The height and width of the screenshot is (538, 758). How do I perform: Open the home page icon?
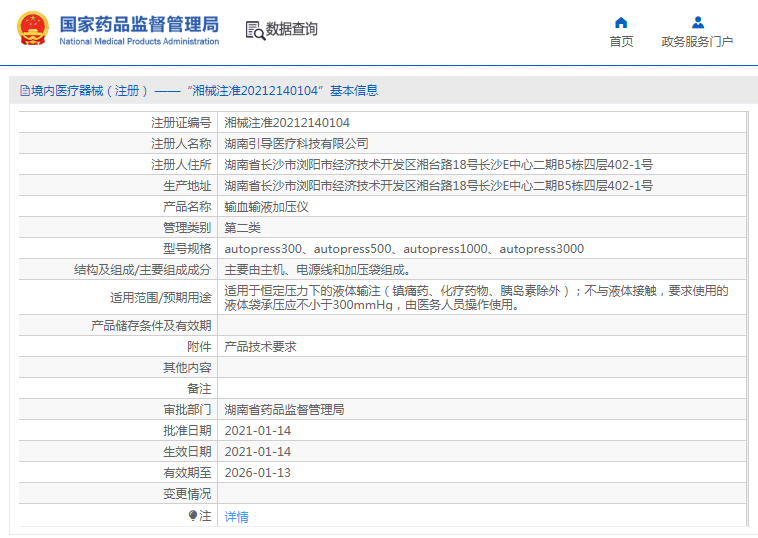[x=621, y=22]
